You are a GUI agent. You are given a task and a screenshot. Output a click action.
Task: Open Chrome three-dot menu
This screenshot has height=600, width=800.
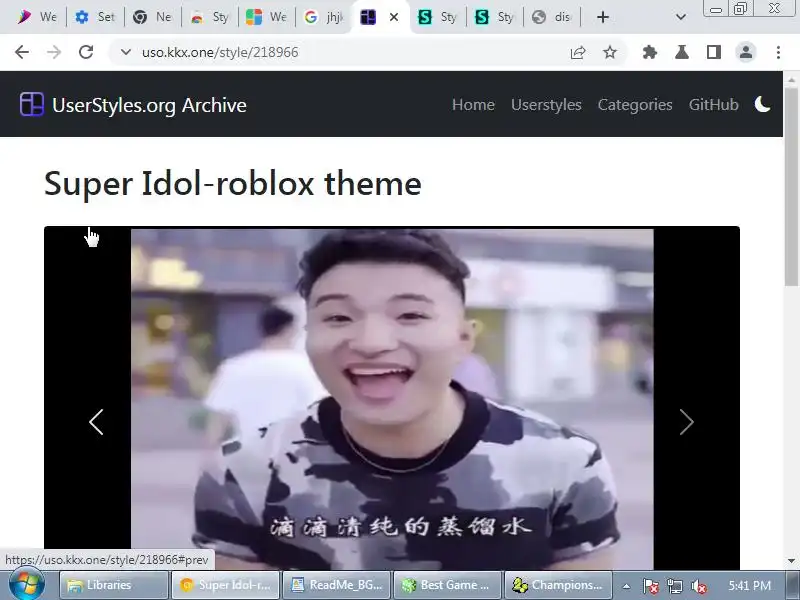pos(778,52)
